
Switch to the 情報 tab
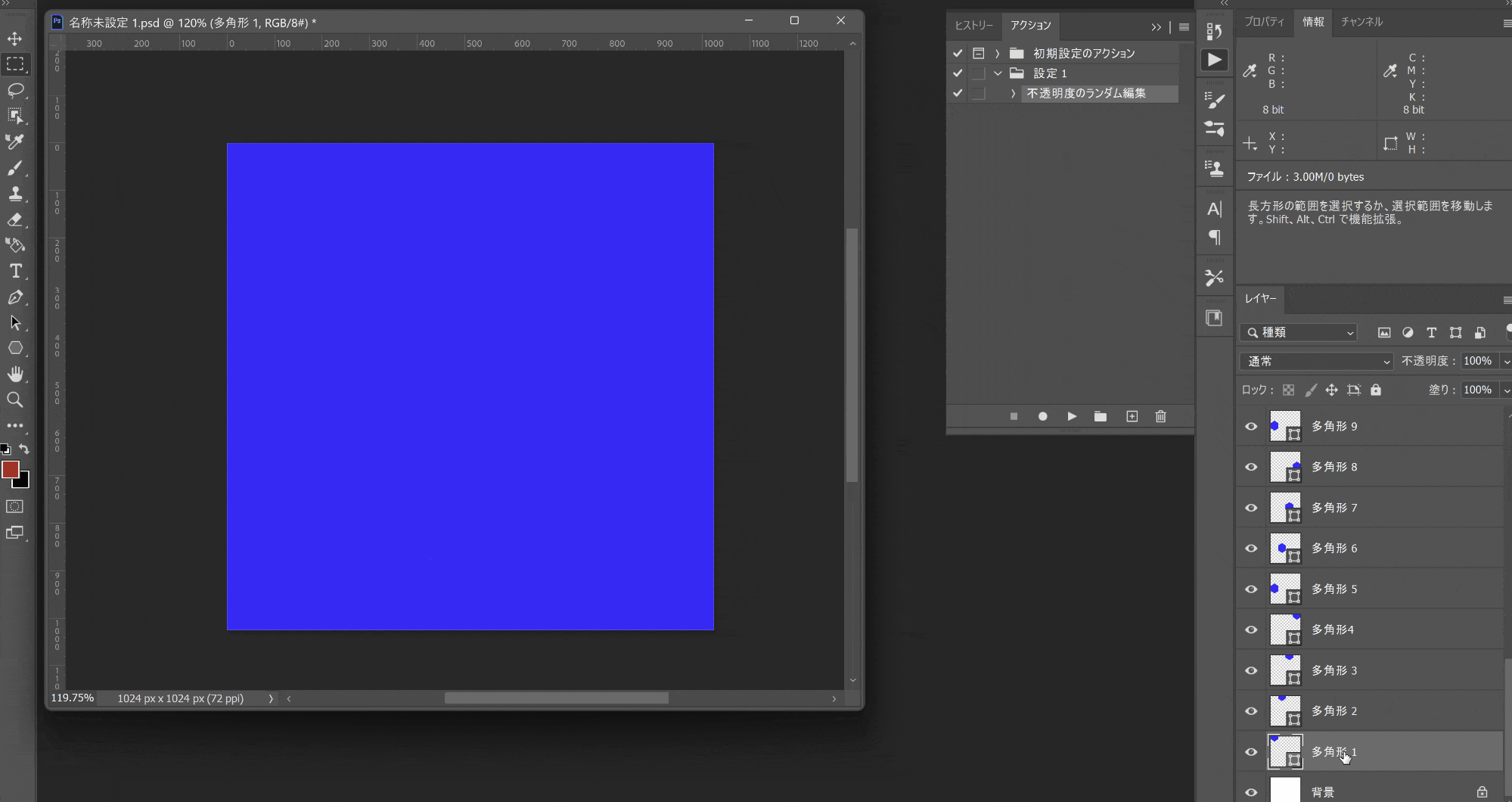tap(1313, 22)
